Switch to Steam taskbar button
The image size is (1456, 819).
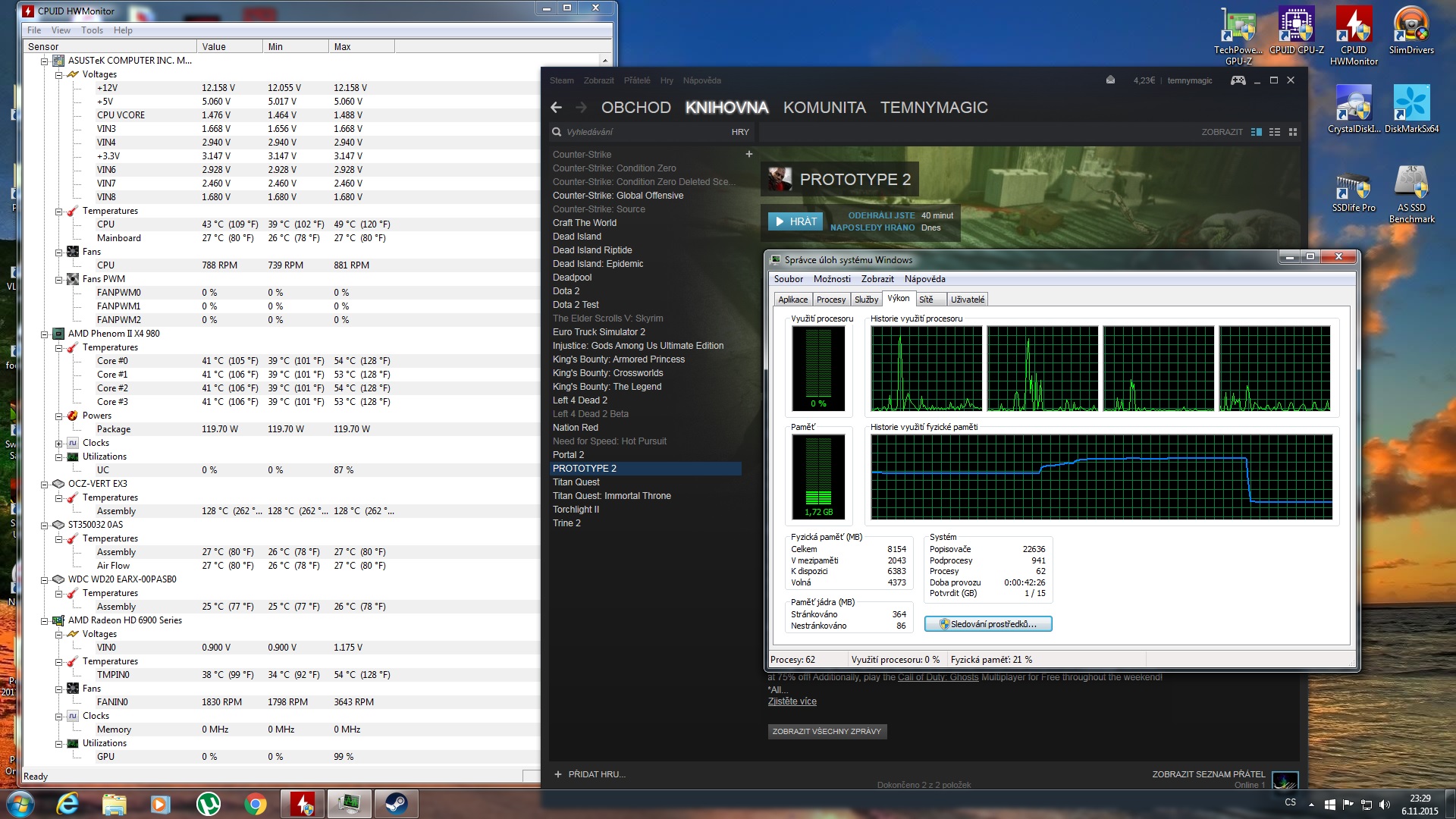[x=396, y=804]
